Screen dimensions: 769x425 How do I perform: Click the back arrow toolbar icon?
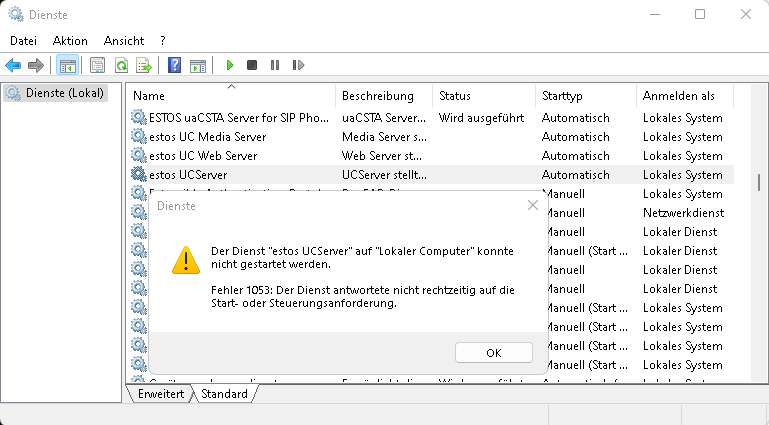[13, 66]
